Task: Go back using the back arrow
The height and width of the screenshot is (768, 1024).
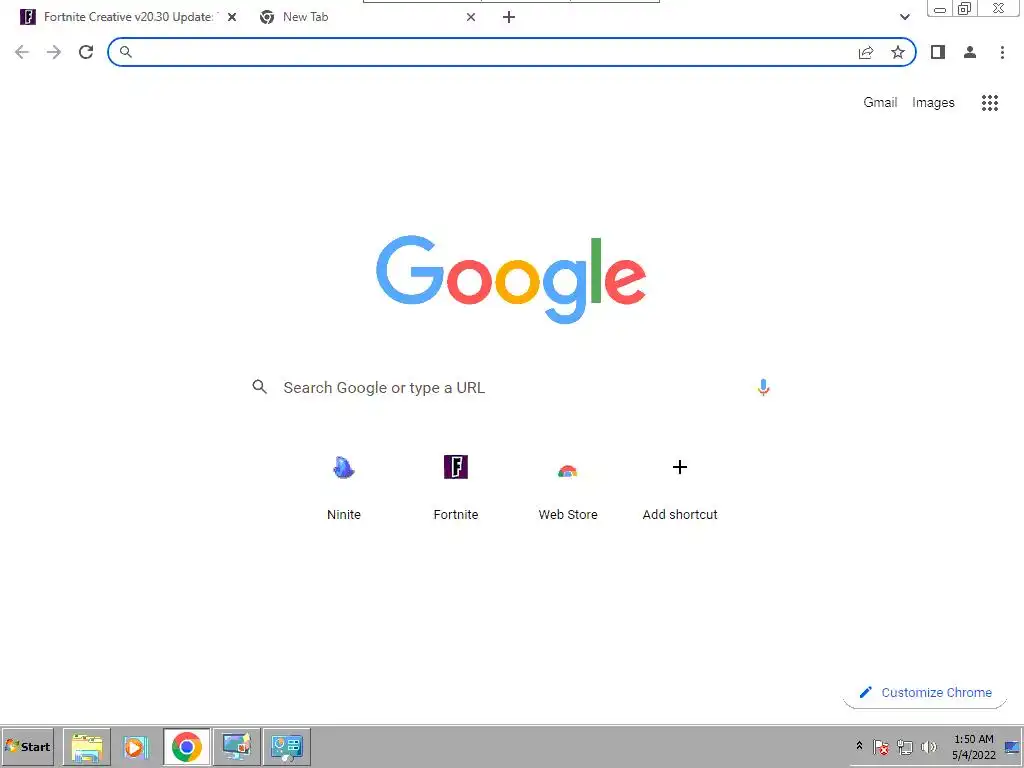Action: (x=22, y=52)
